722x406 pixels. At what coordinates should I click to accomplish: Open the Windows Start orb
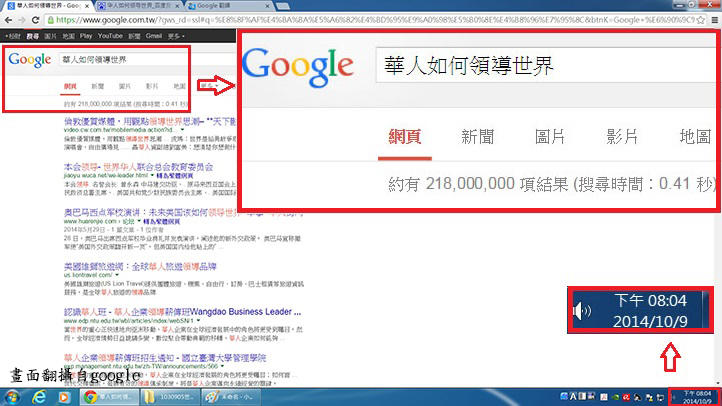[x=12, y=397]
